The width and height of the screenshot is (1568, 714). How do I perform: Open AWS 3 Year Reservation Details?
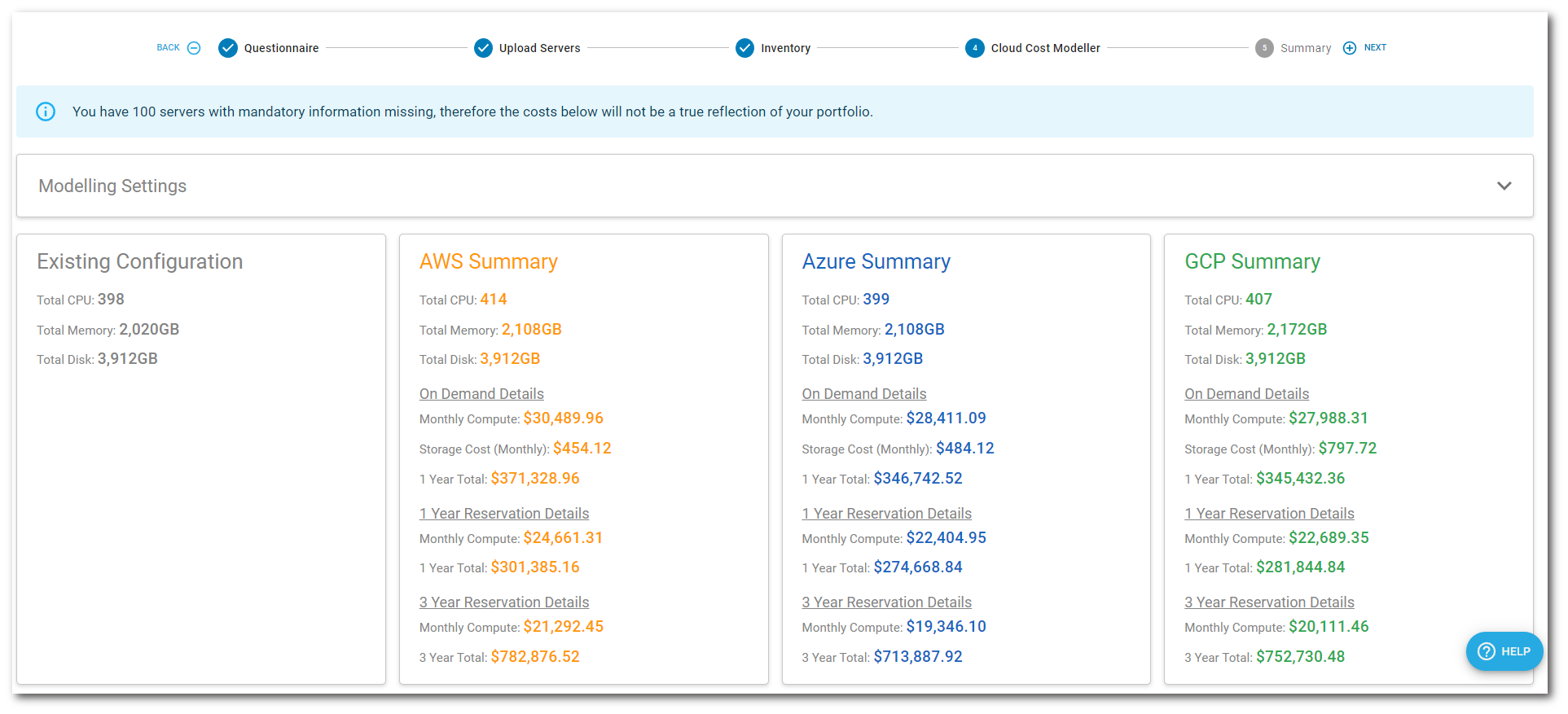504,602
